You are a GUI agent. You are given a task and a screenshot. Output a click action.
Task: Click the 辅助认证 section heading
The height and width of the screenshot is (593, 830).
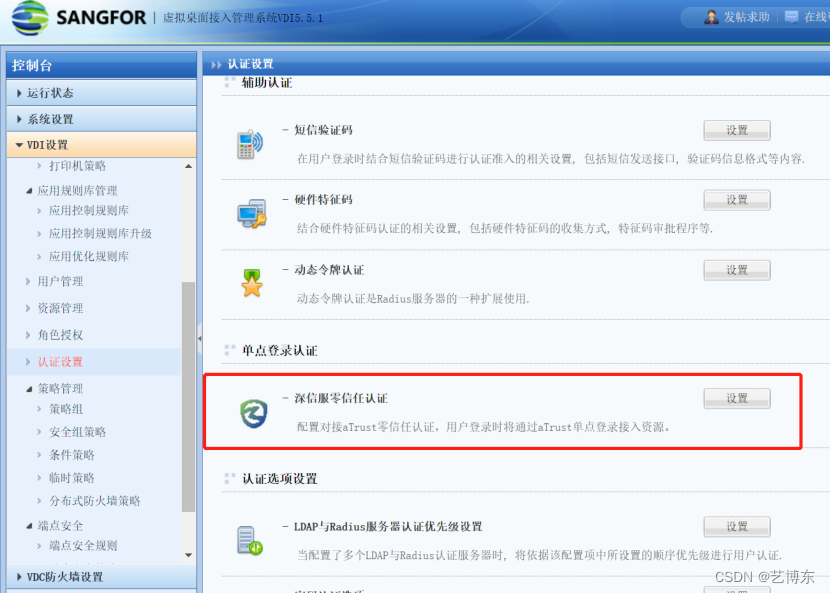[x=267, y=83]
